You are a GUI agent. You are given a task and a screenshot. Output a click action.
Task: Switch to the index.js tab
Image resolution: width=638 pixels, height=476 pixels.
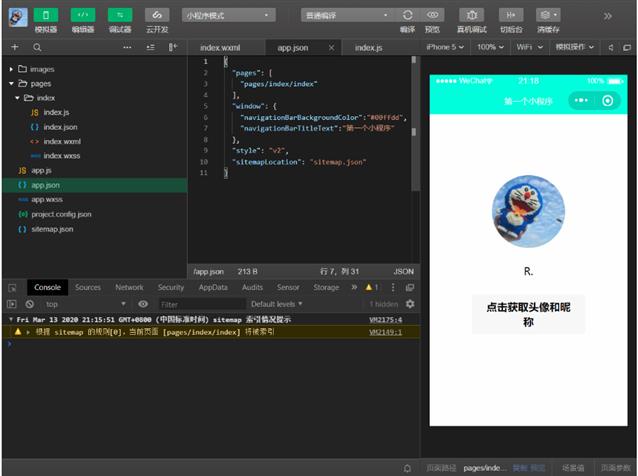tap(368, 48)
